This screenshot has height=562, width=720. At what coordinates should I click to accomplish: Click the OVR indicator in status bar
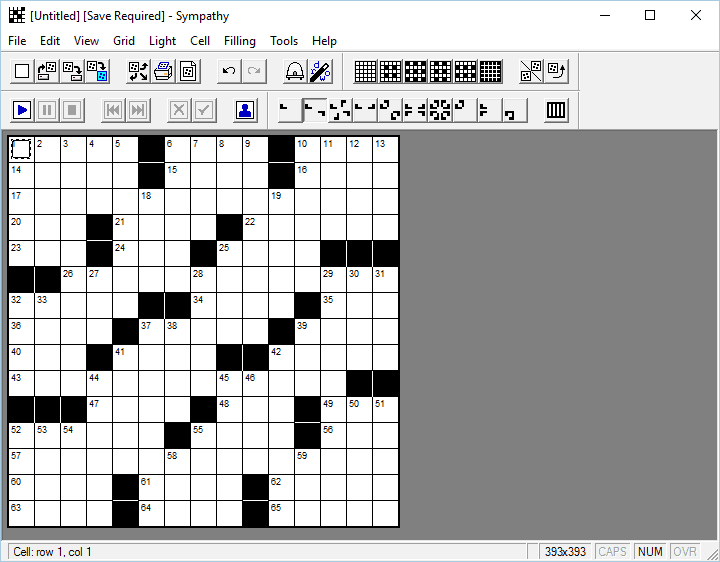click(x=685, y=552)
